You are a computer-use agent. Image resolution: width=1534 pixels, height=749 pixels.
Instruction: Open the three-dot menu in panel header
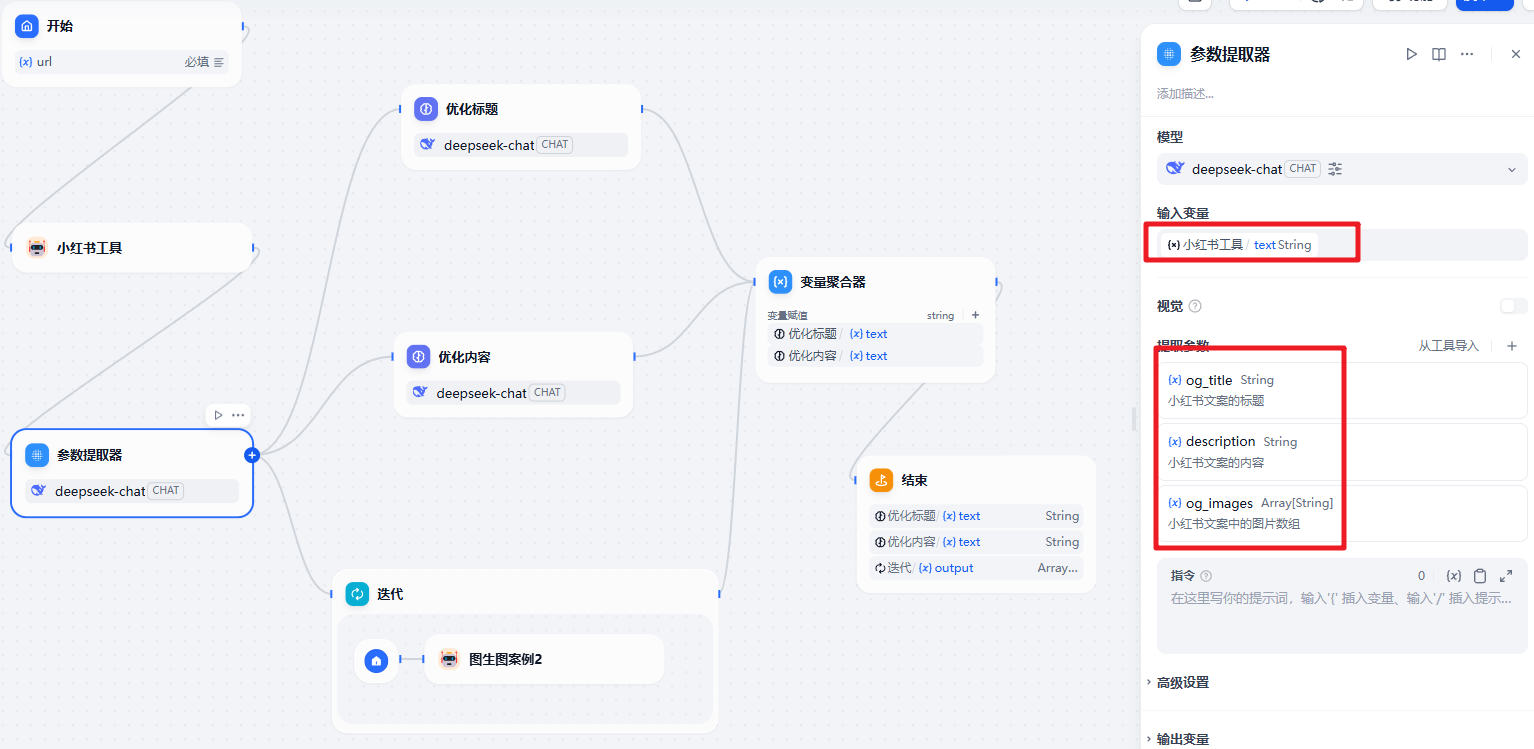(1467, 54)
